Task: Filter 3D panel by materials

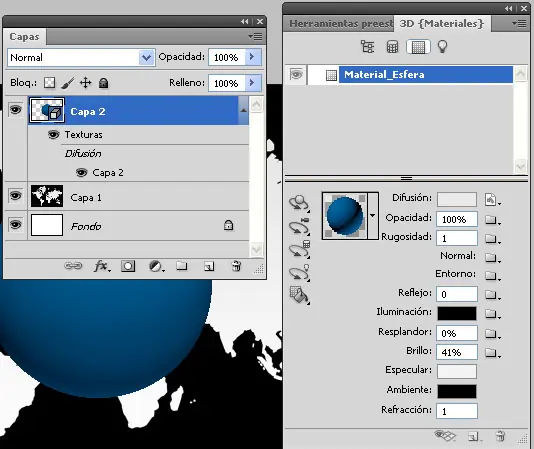Action: click(x=418, y=47)
